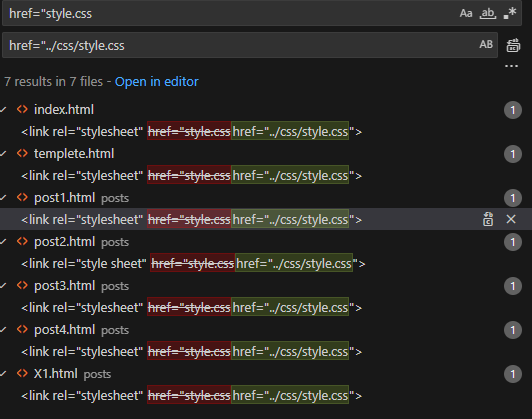532x419 pixels.
Task: Click the Replace All icon
Action: 513,45
